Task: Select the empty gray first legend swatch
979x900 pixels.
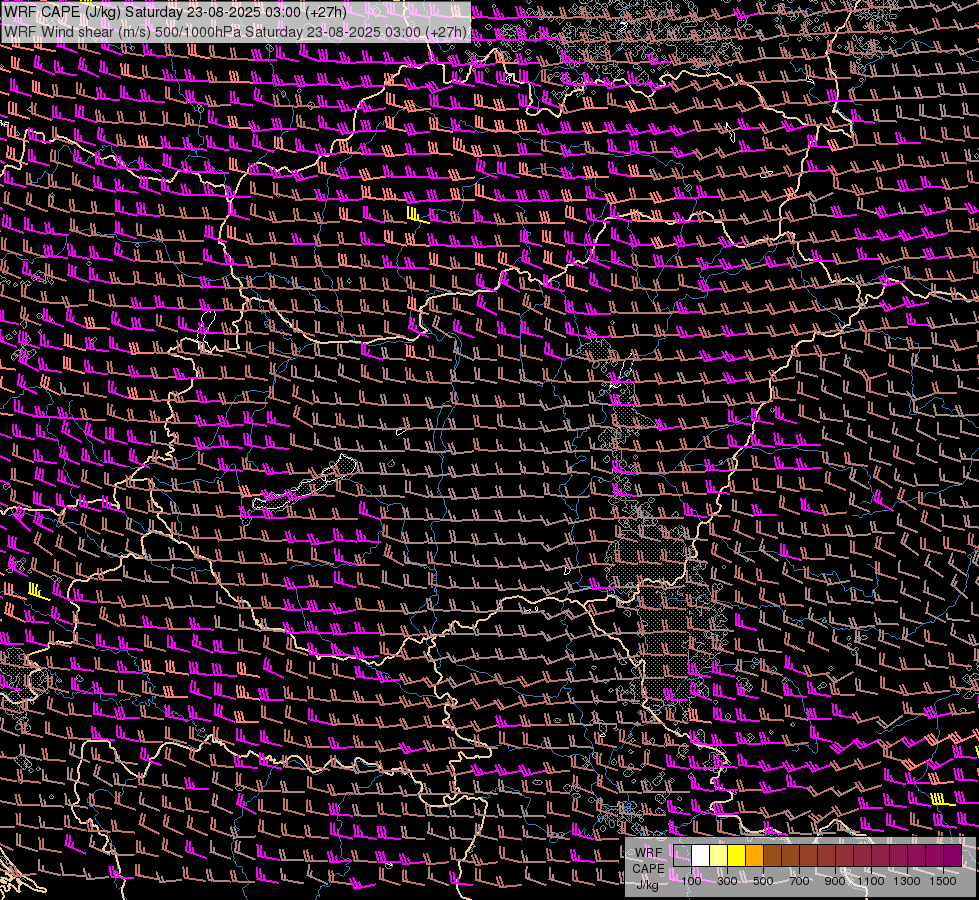Action: [x=682, y=856]
